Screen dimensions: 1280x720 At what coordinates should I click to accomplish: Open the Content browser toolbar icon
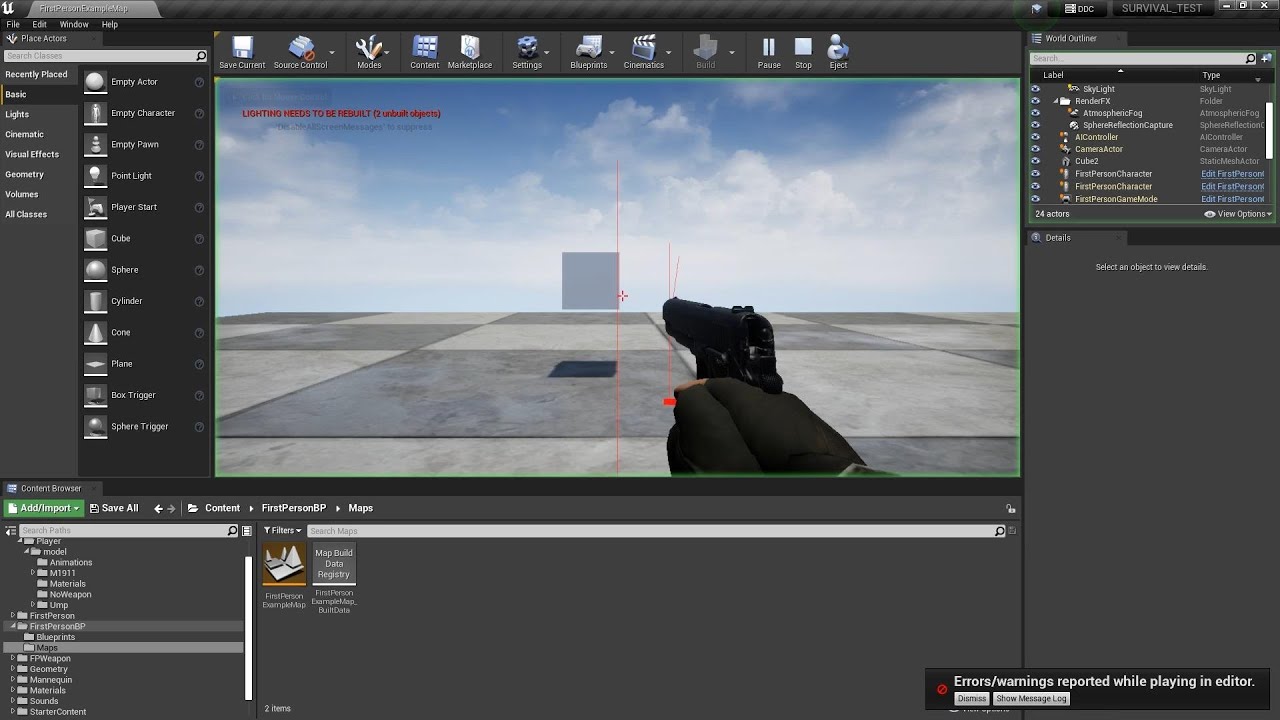425,53
